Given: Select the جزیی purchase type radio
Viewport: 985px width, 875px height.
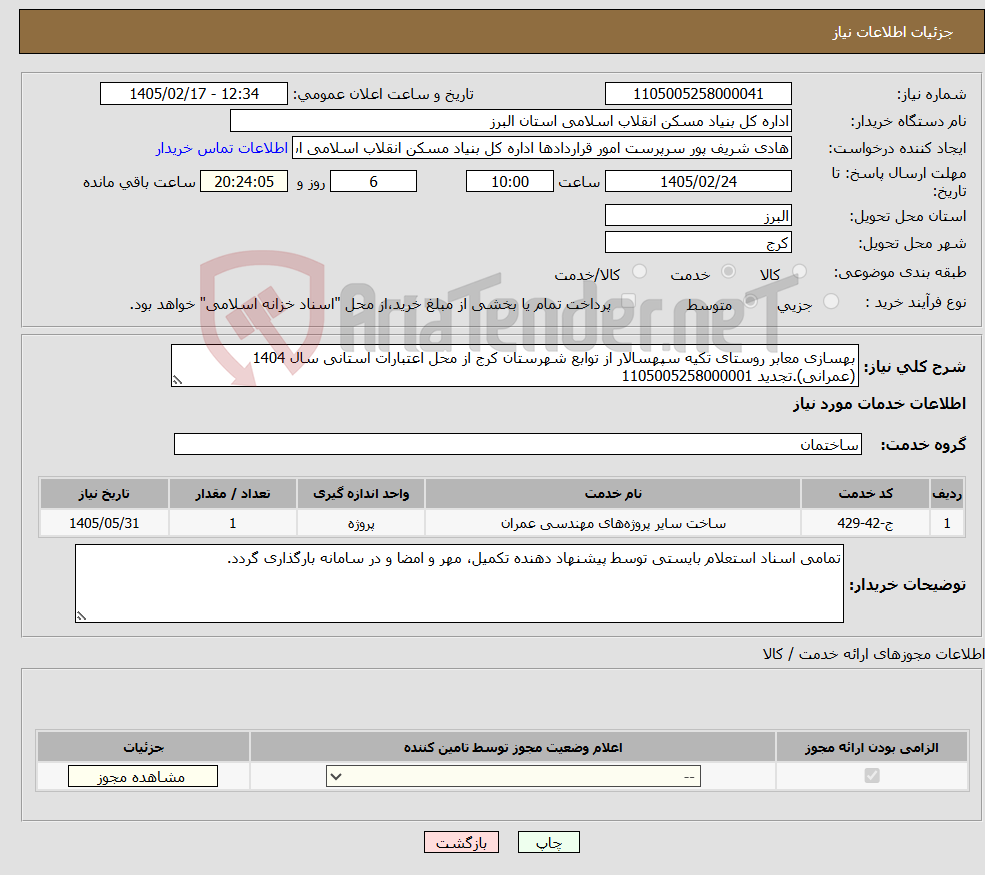Looking at the screenshot, I should (830, 302).
